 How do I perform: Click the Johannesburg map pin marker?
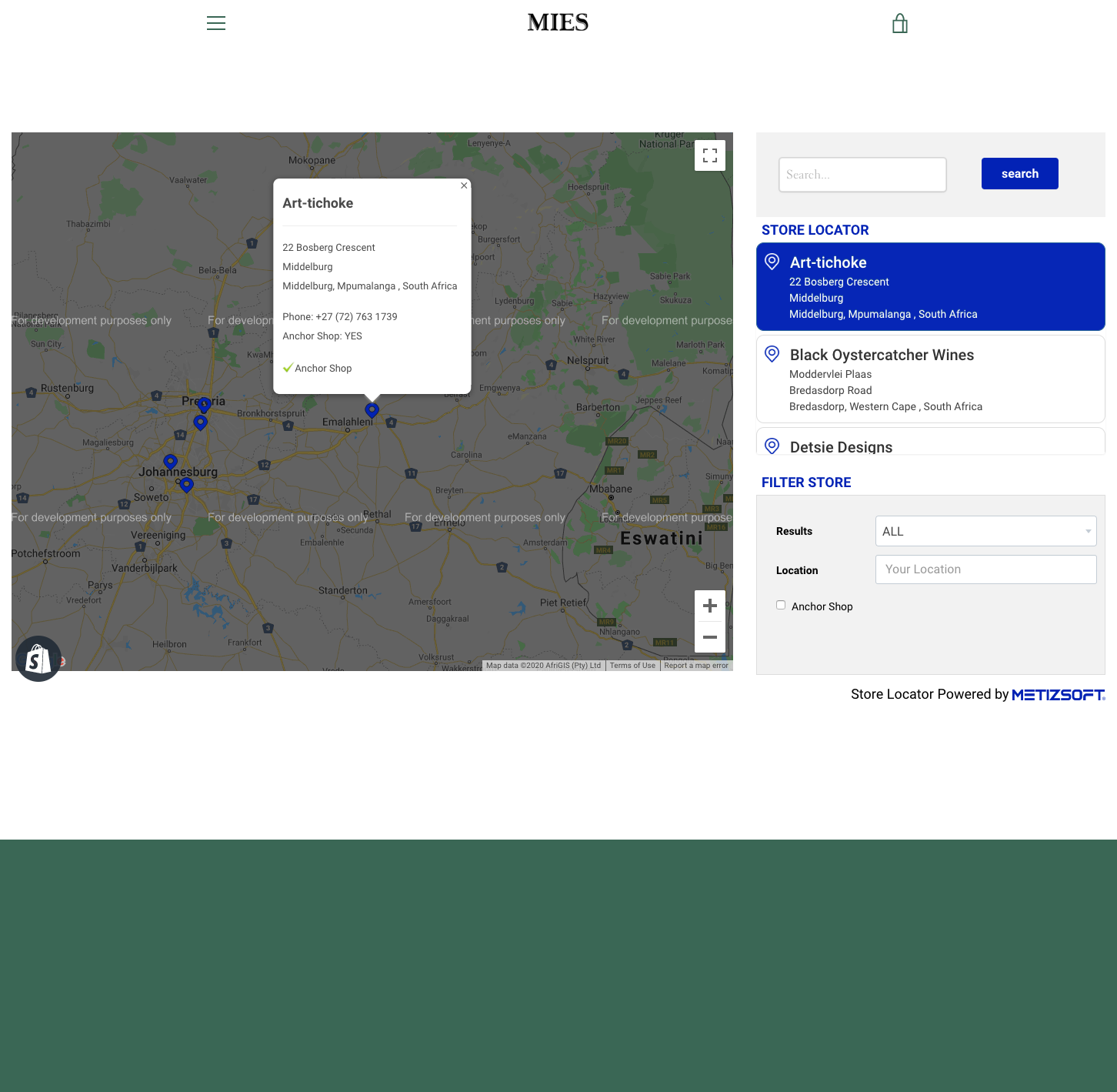[171, 461]
